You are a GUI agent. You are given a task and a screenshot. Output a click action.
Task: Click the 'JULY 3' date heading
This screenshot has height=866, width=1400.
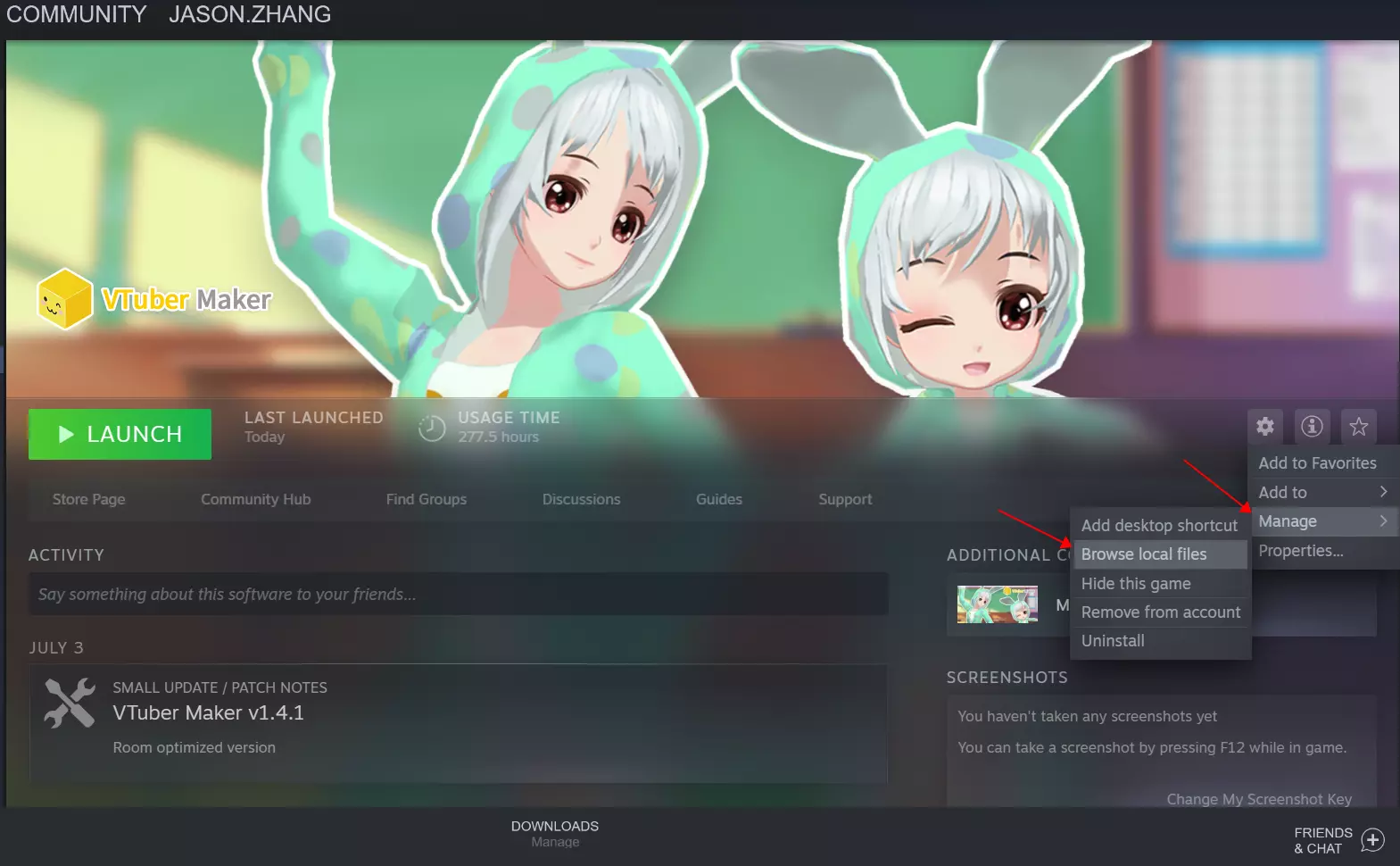56,647
